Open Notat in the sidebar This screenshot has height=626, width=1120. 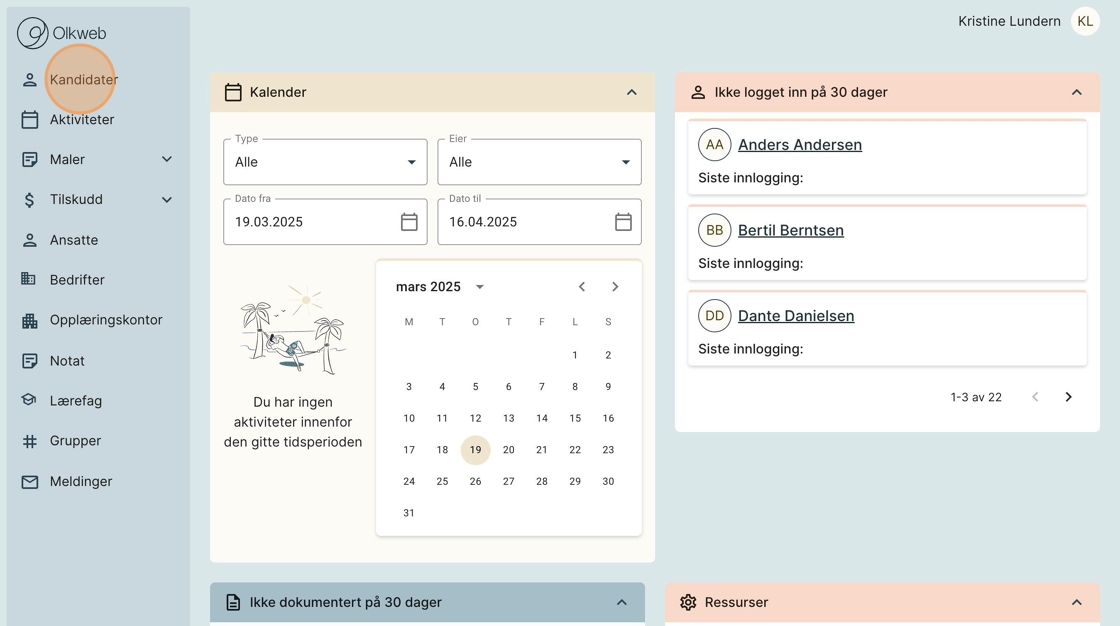pos(67,361)
